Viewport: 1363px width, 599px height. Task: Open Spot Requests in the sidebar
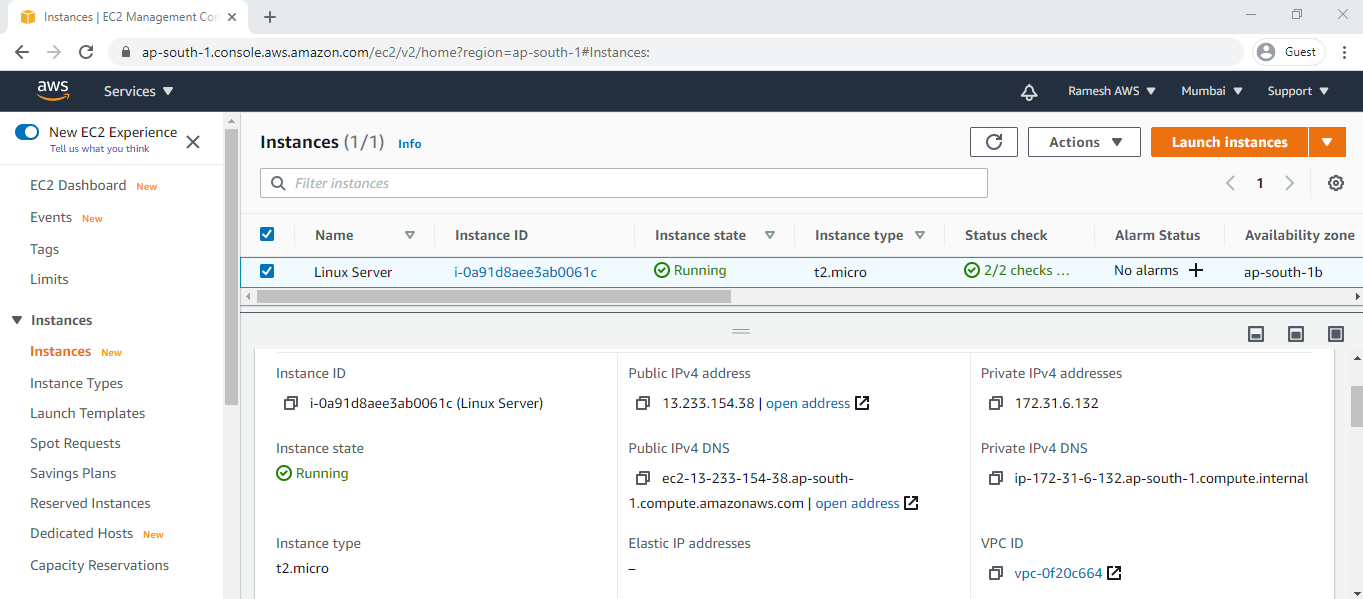coord(75,443)
